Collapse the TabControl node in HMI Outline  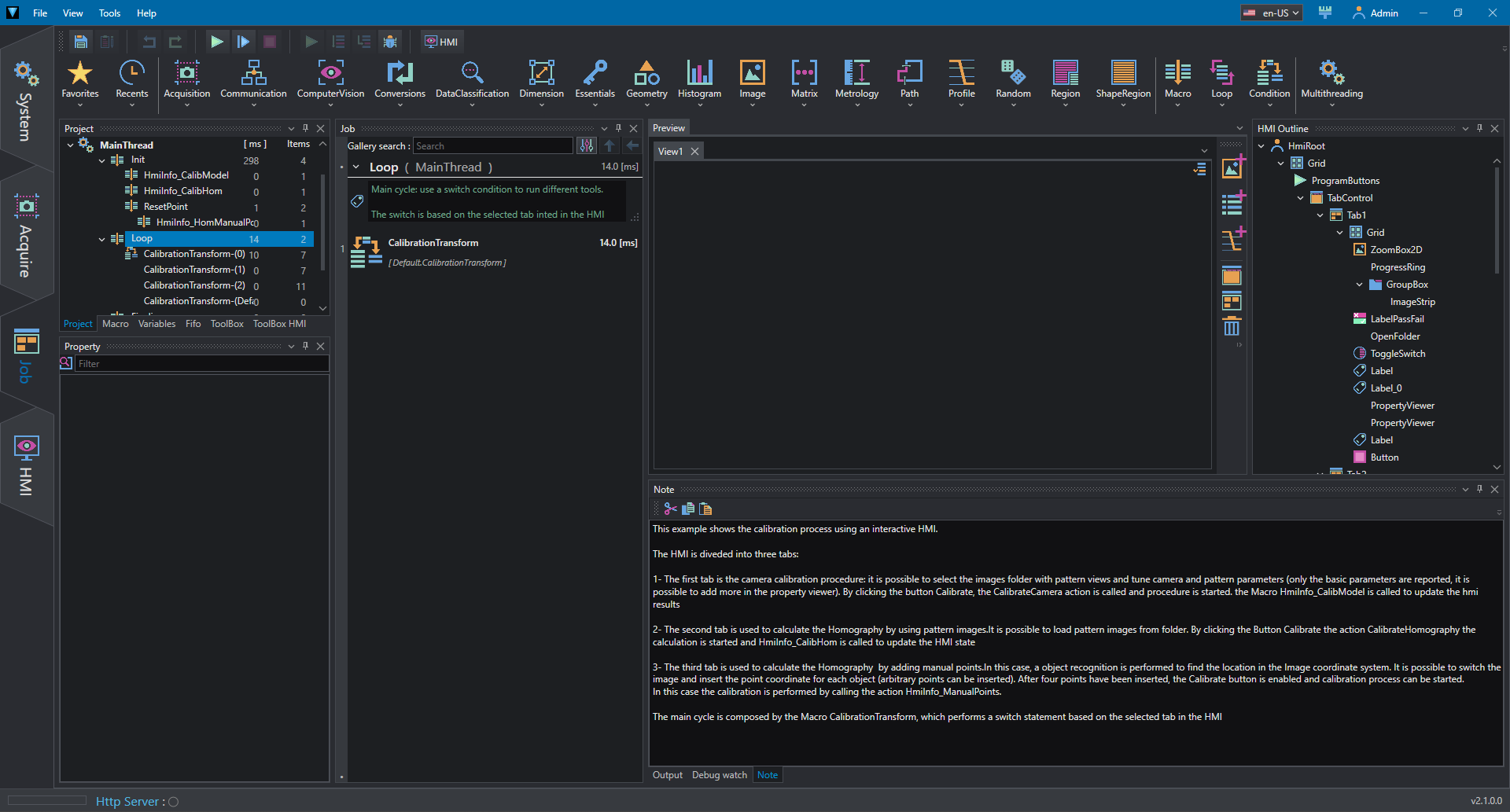pos(1300,198)
